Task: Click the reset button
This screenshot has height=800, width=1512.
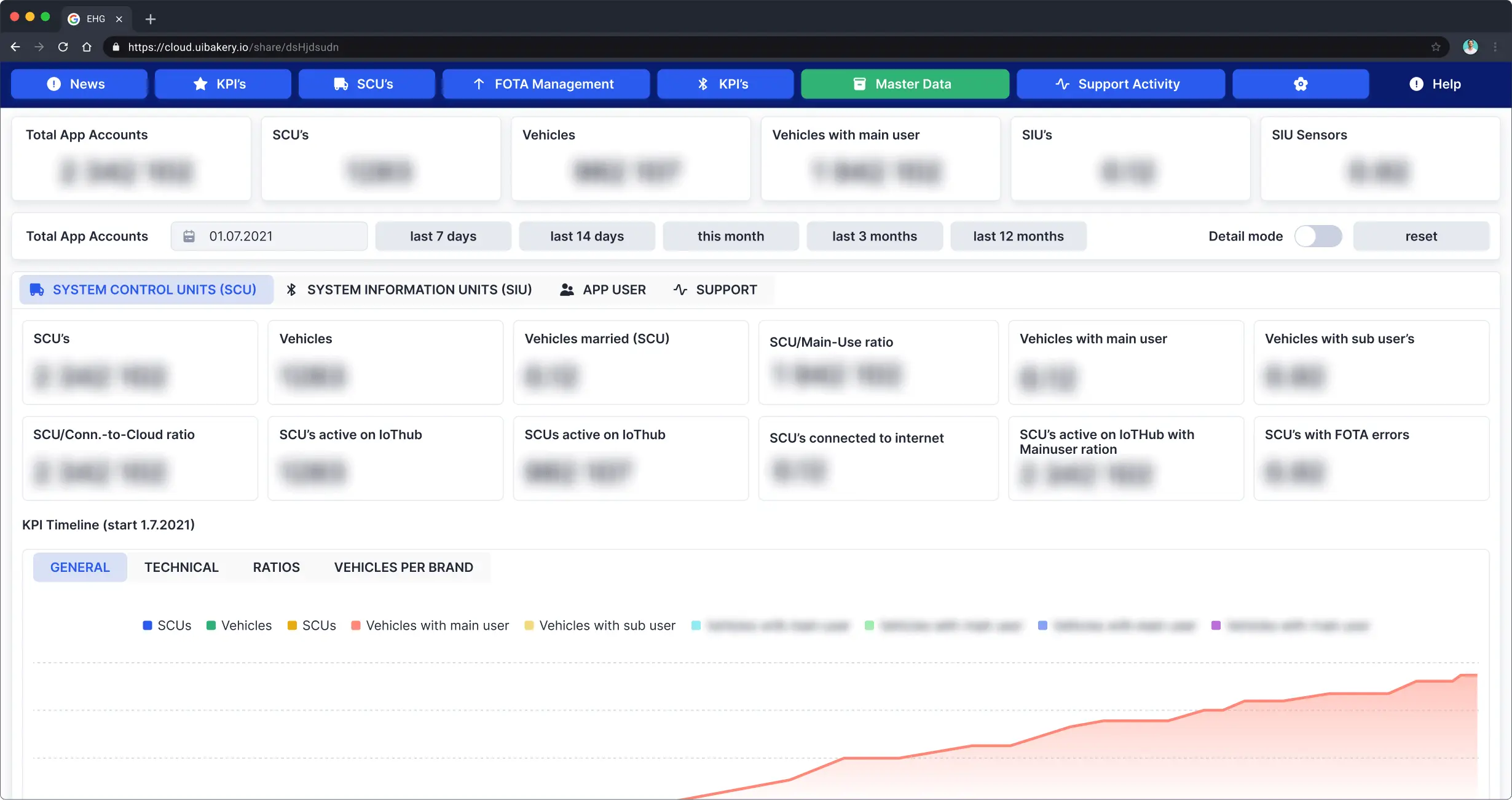Action: pos(1421,236)
